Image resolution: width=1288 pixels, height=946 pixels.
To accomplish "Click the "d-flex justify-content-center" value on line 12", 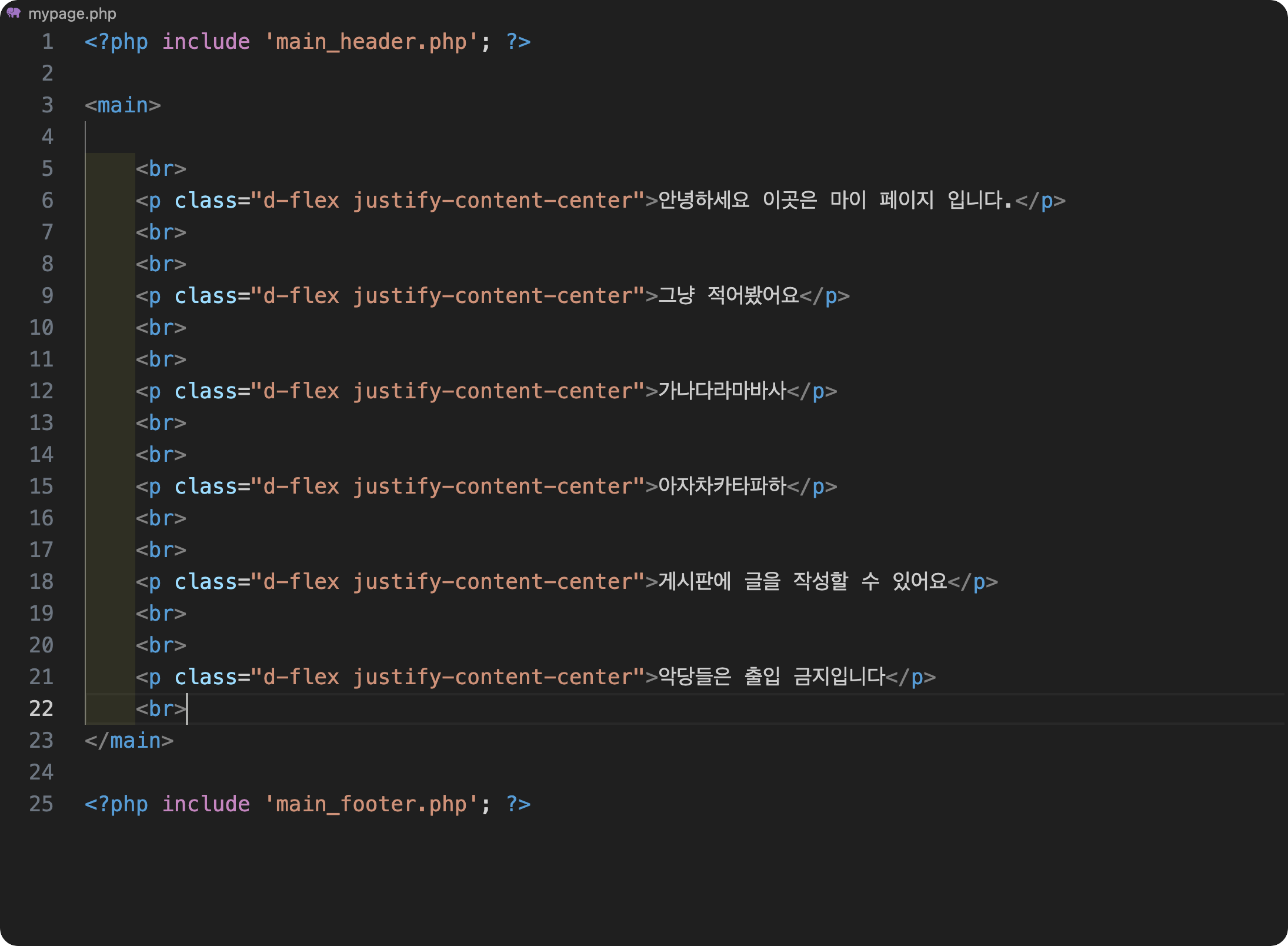I will pyautogui.click(x=448, y=391).
